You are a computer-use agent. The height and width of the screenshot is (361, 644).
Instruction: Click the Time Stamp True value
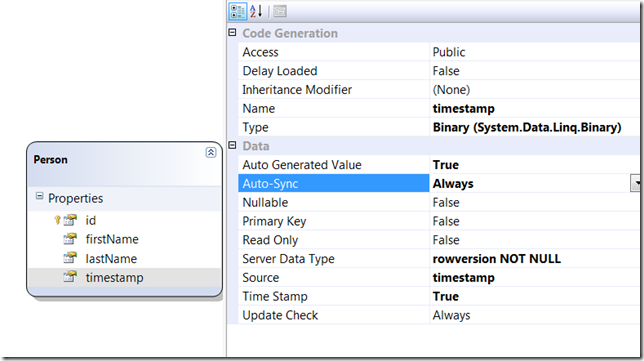coord(446,297)
